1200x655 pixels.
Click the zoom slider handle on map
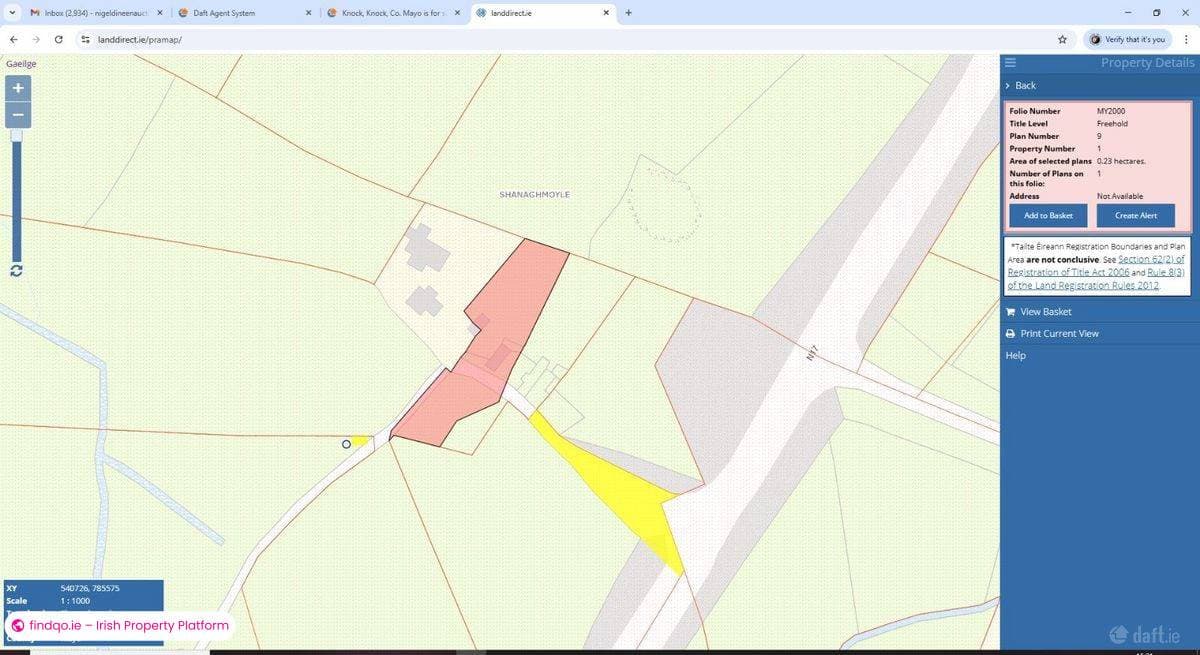(16, 135)
